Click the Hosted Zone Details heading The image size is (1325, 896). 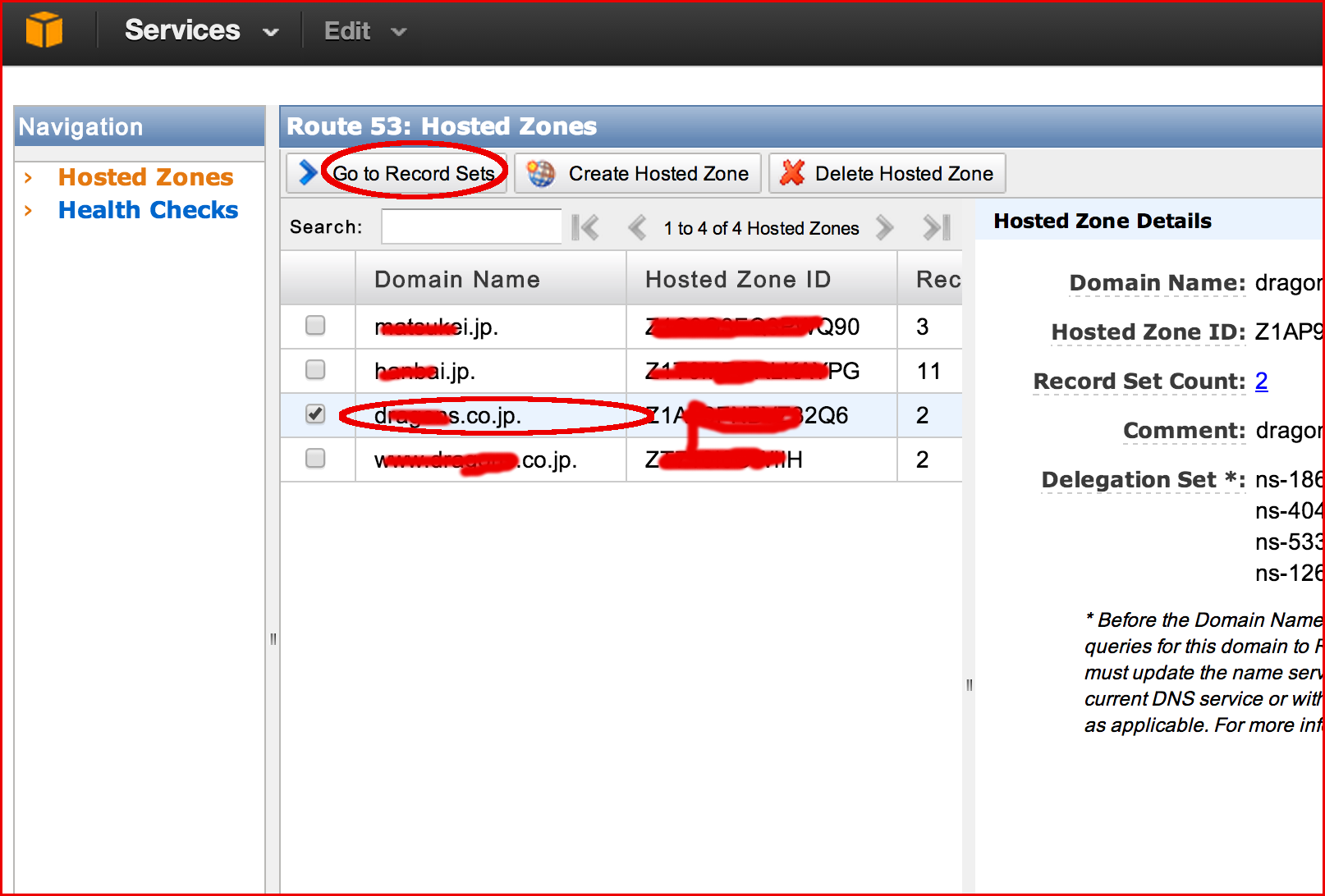pos(1103,221)
